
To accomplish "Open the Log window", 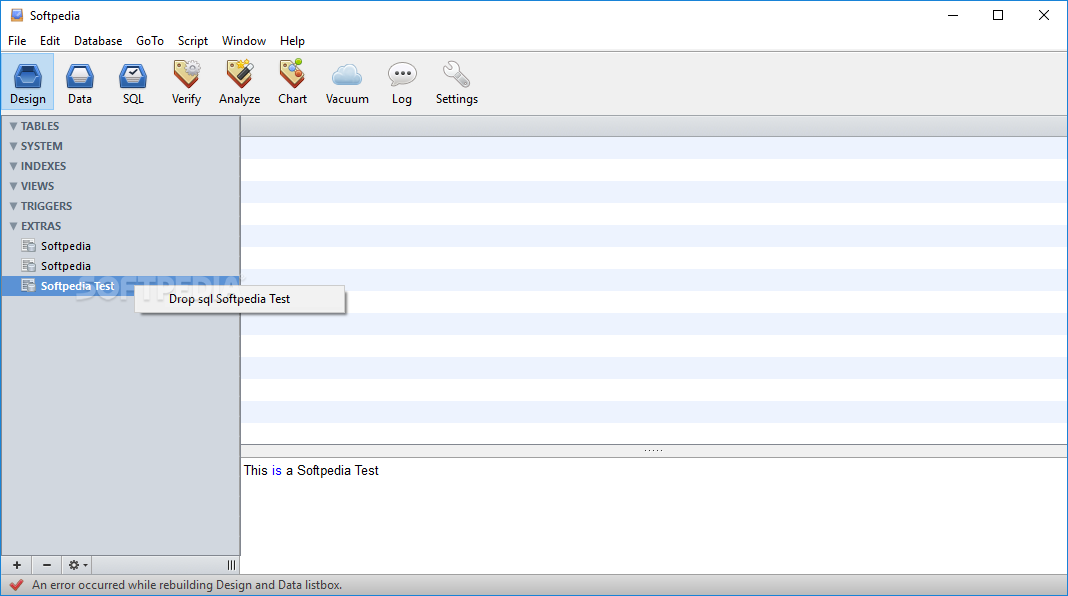I will pos(402,82).
